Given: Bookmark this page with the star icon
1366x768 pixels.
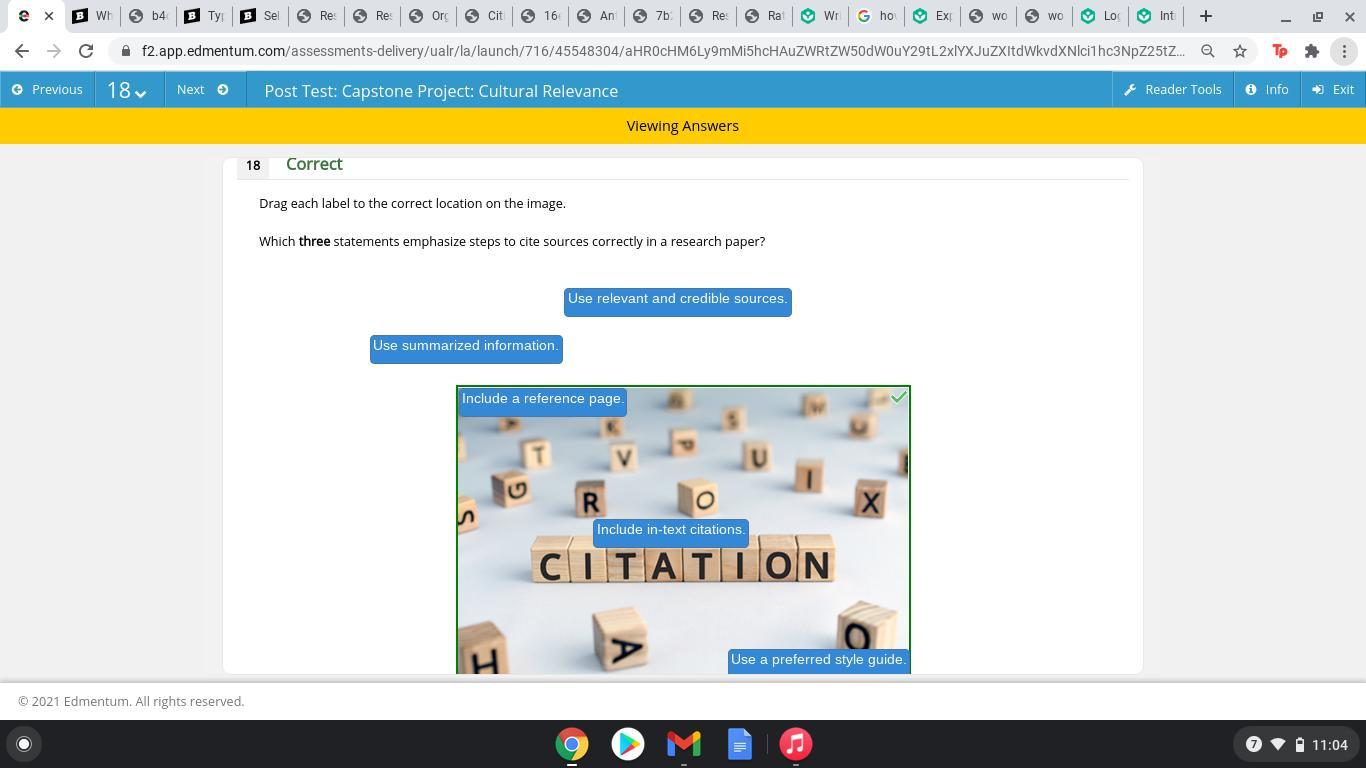Looking at the screenshot, I should pyautogui.click(x=1240, y=51).
